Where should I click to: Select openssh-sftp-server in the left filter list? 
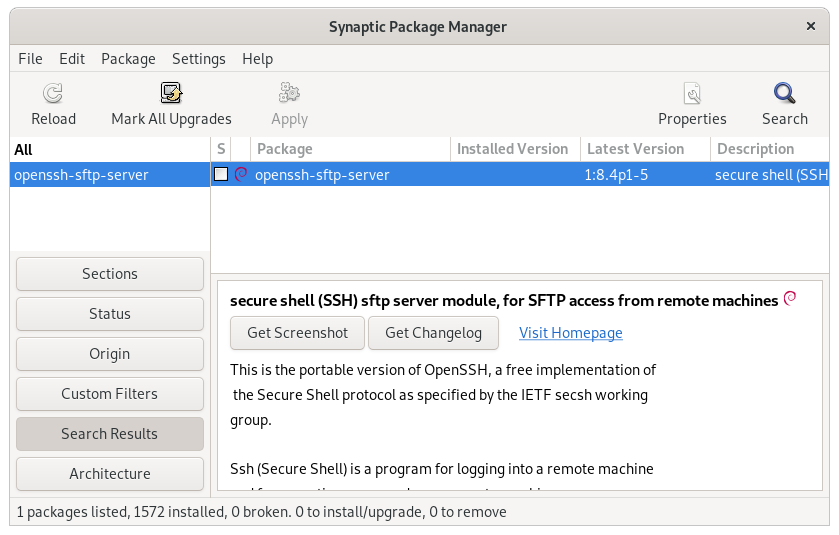[110, 175]
